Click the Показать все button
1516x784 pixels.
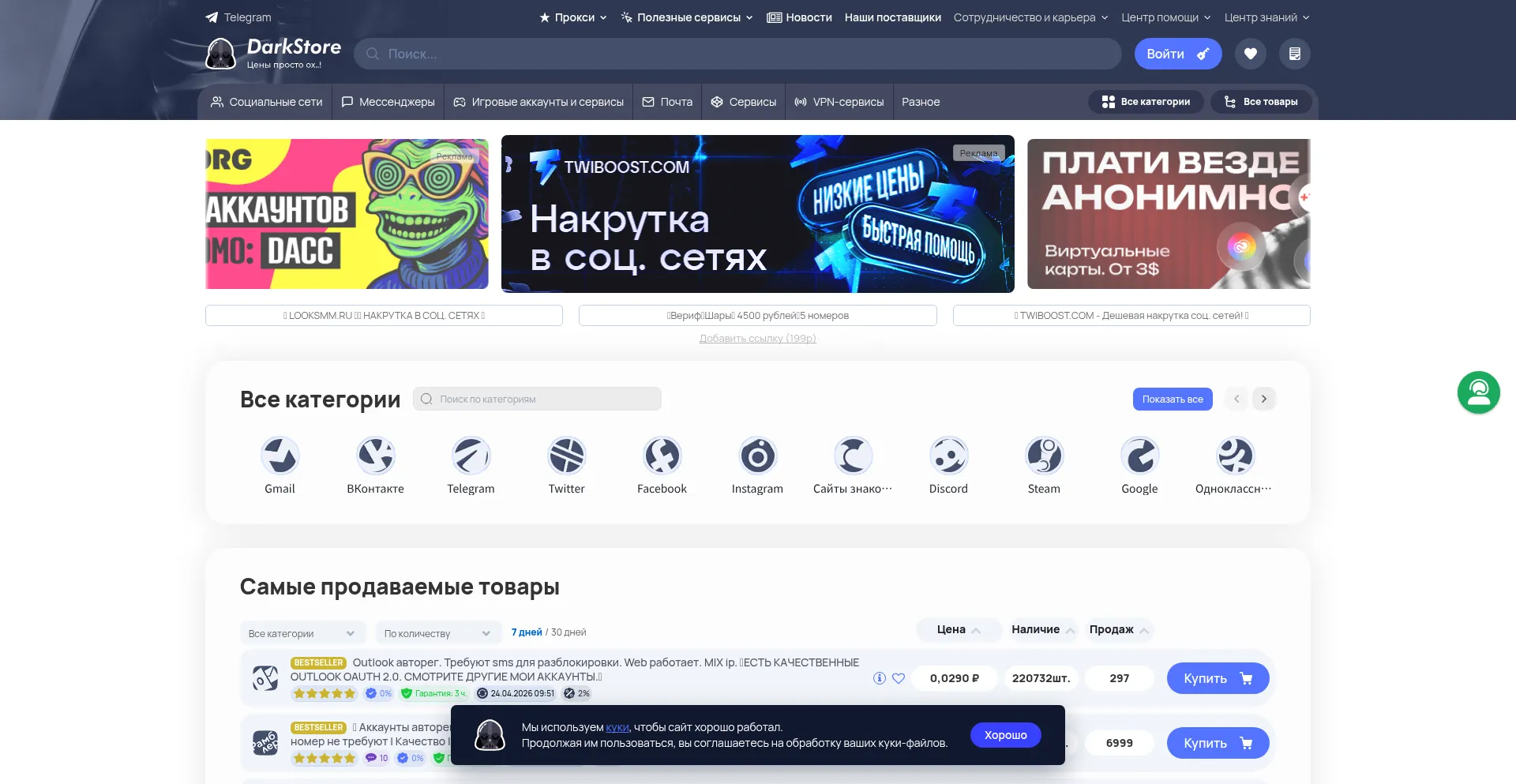(1173, 399)
